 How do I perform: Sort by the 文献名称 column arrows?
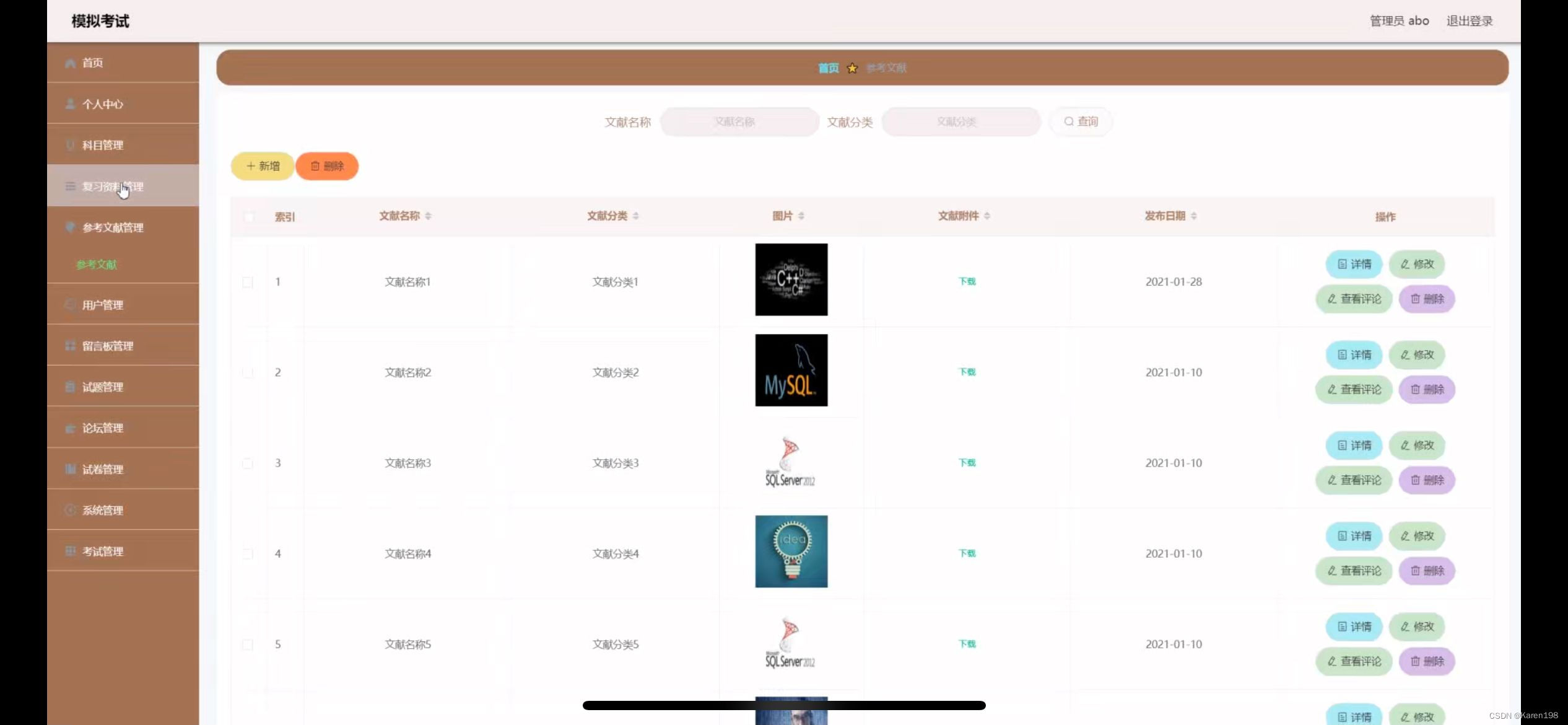(x=428, y=216)
